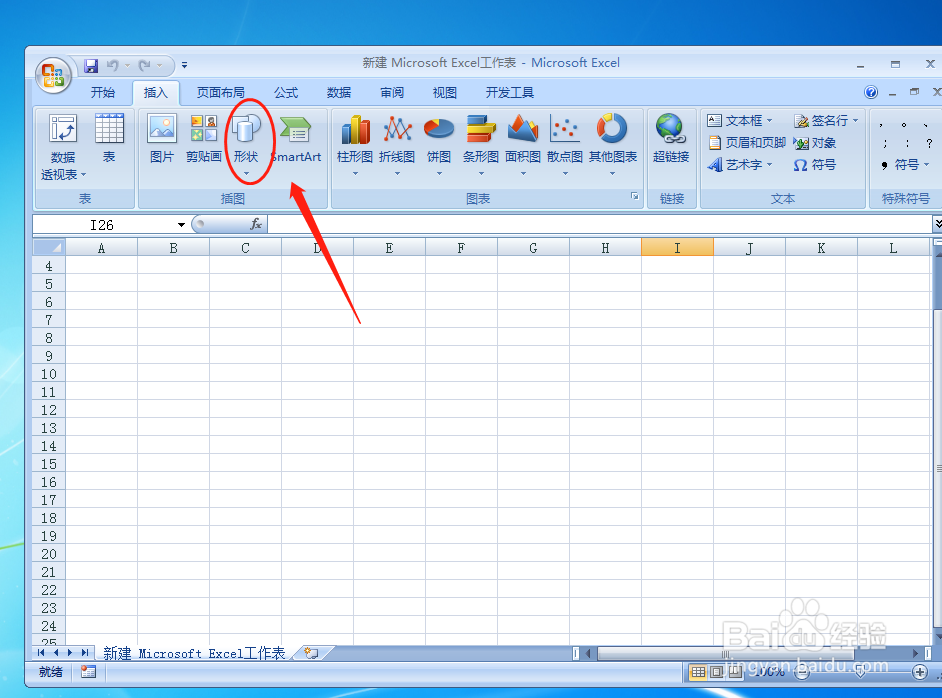942x698 pixels.
Task: Click inside the Name Box showing I26
Action: [103, 225]
